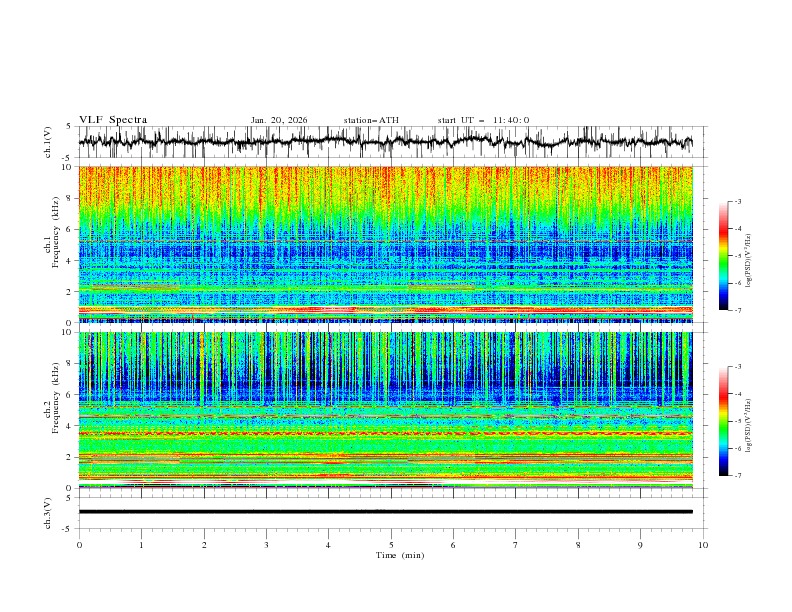Screen dimensions: 792x612
Task: Click the ch.1 PSD color scale bar
Action: click(x=723, y=256)
